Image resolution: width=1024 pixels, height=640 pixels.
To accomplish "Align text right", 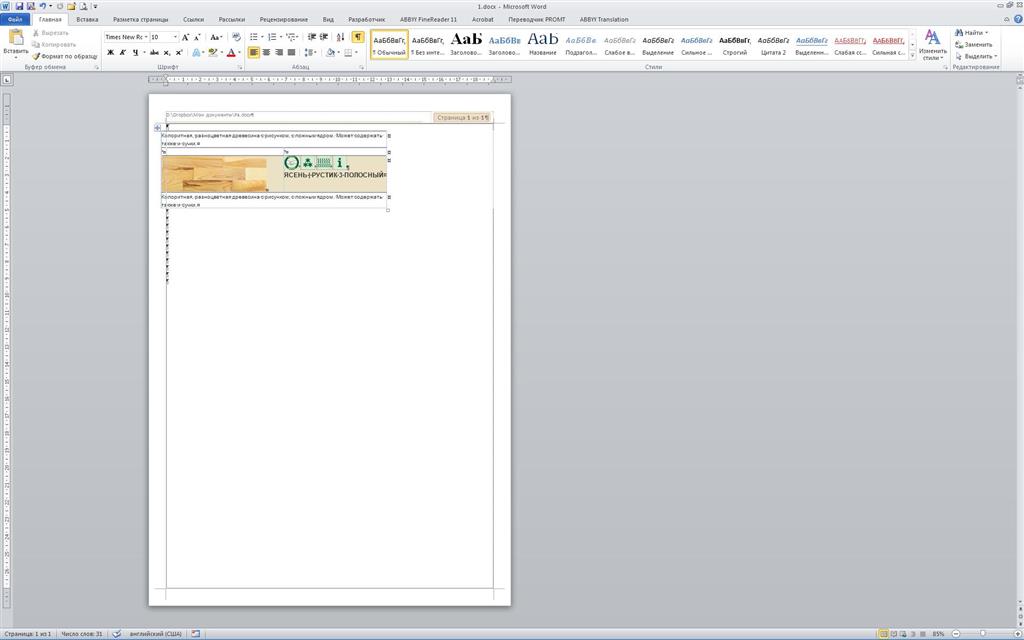I will pyautogui.click(x=279, y=52).
